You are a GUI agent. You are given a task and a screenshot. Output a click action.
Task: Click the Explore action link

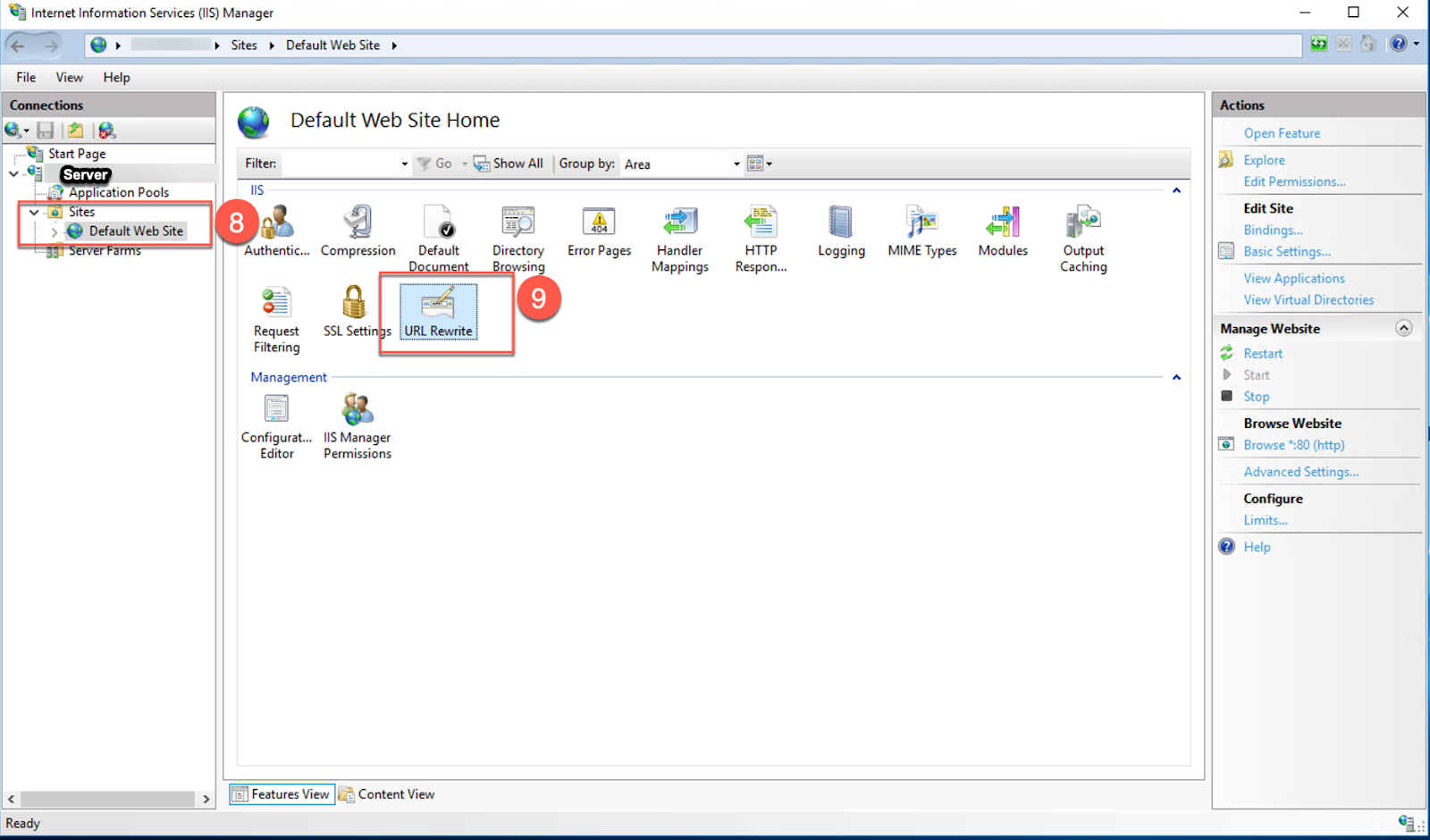click(1264, 160)
